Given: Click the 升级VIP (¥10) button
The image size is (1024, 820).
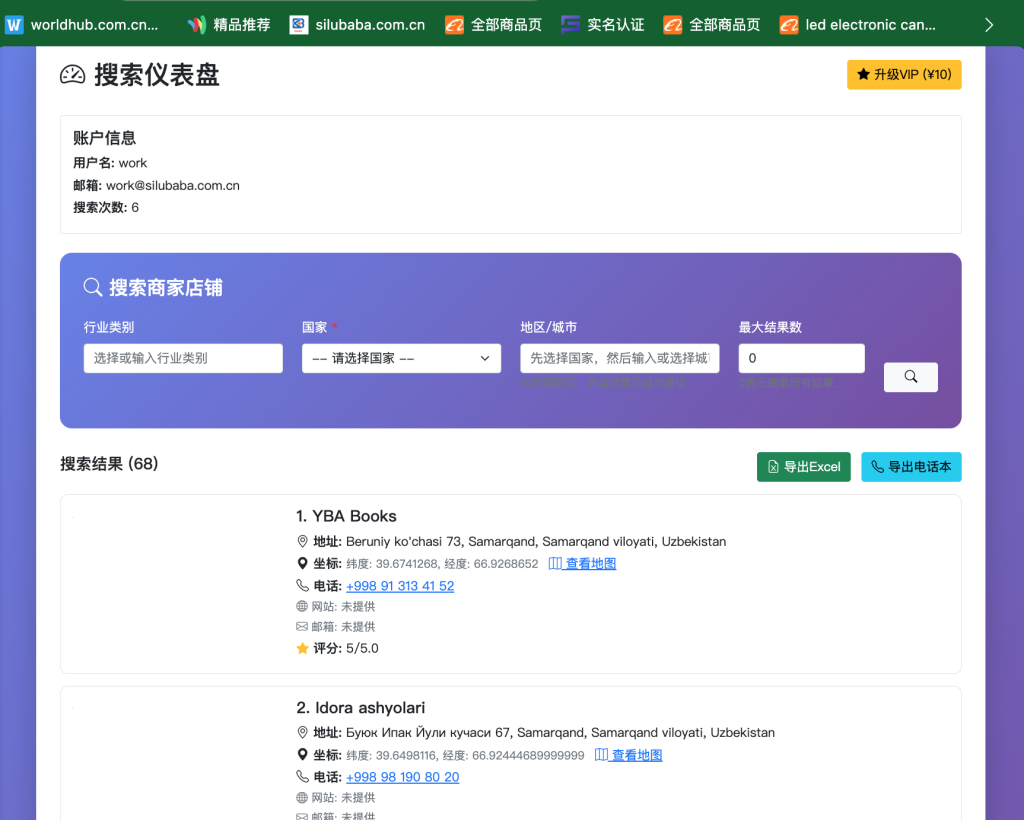Looking at the screenshot, I should [x=904, y=75].
